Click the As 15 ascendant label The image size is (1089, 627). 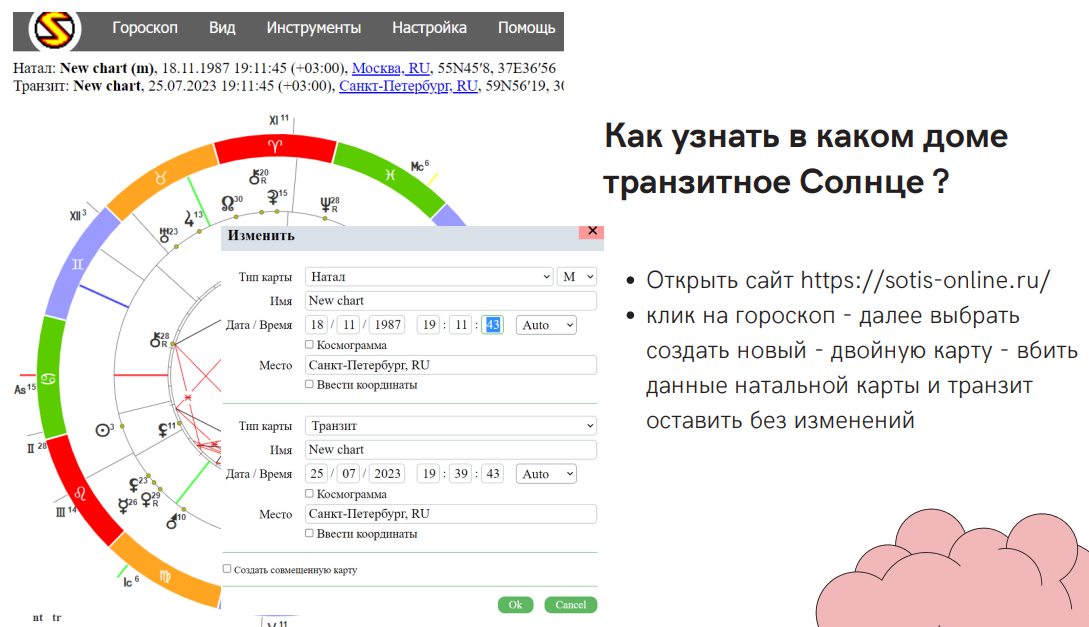(x=24, y=390)
